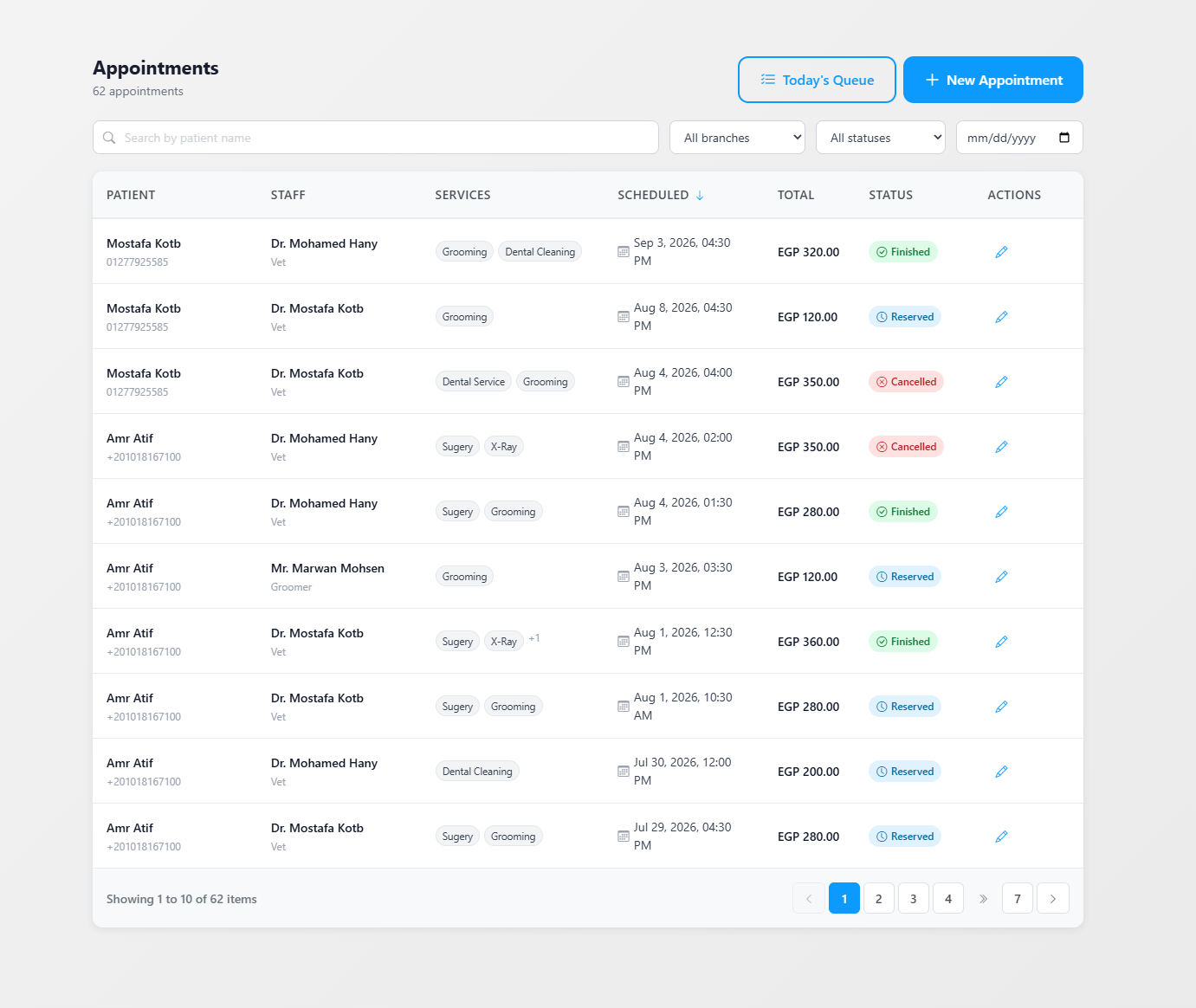Go to page 2
Screen dimensions: 1196x1008
[x=879, y=898]
